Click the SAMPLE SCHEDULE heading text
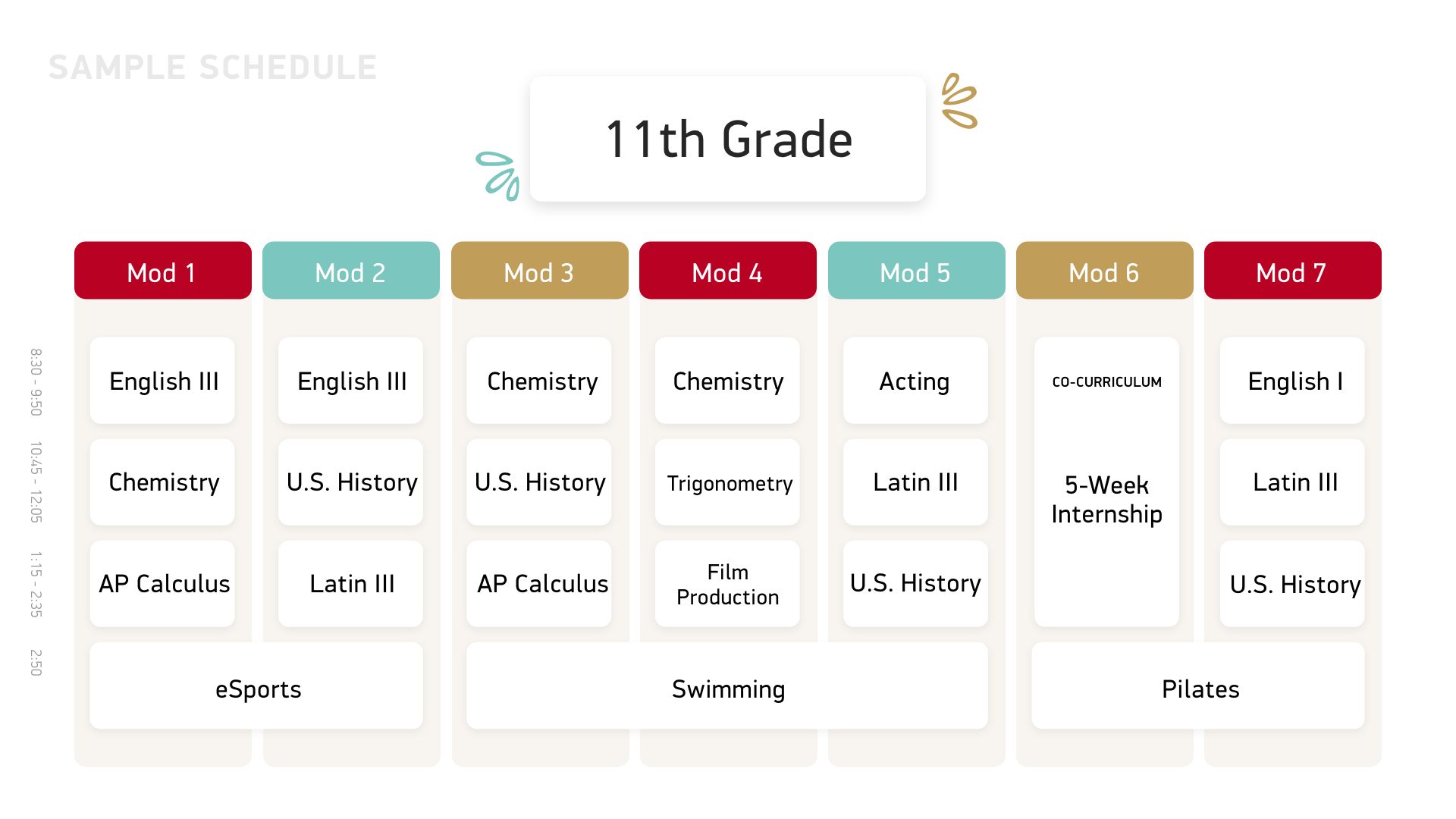The height and width of the screenshot is (819, 1456). tap(212, 67)
